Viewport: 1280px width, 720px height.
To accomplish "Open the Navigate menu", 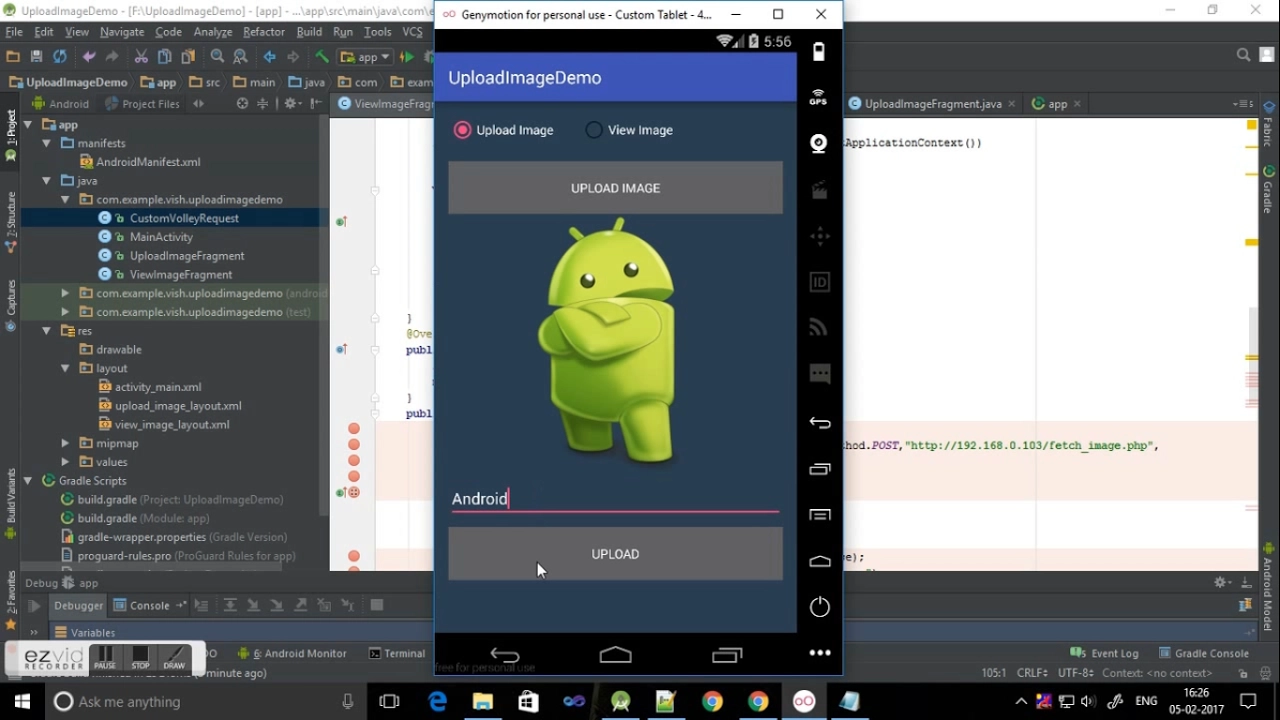I will [122, 32].
